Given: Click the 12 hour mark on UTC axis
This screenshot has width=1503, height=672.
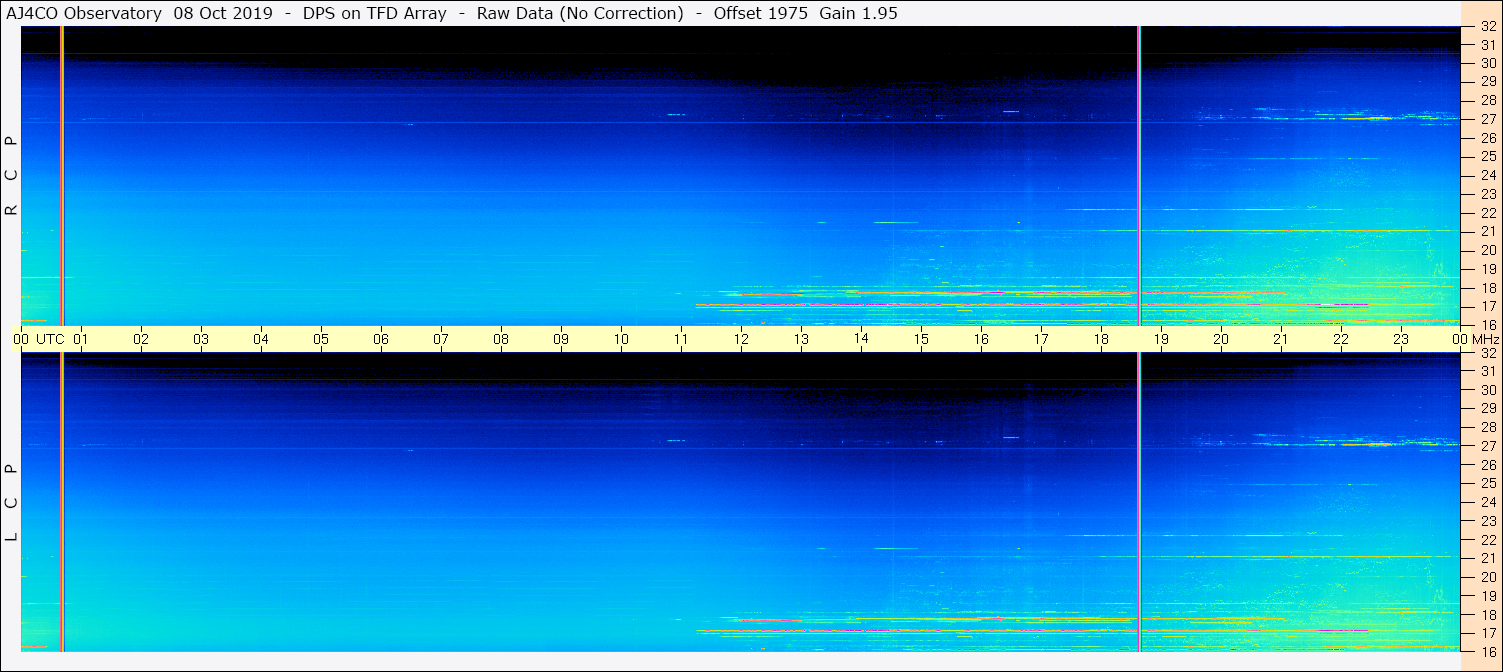Looking at the screenshot, I should 741,339.
